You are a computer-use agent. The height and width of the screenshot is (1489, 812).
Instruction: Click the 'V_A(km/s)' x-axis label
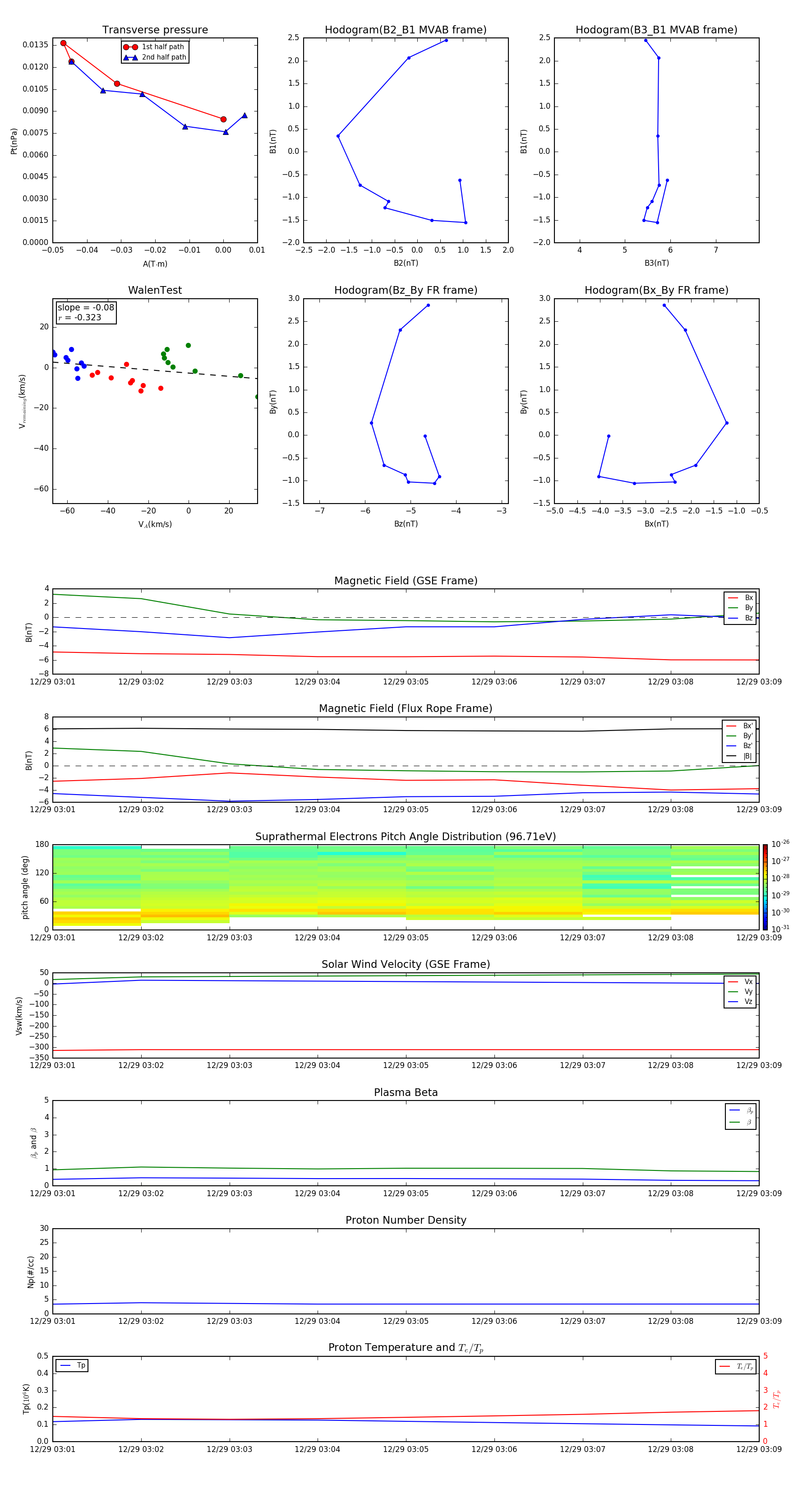pyautogui.click(x=155, y=525)
